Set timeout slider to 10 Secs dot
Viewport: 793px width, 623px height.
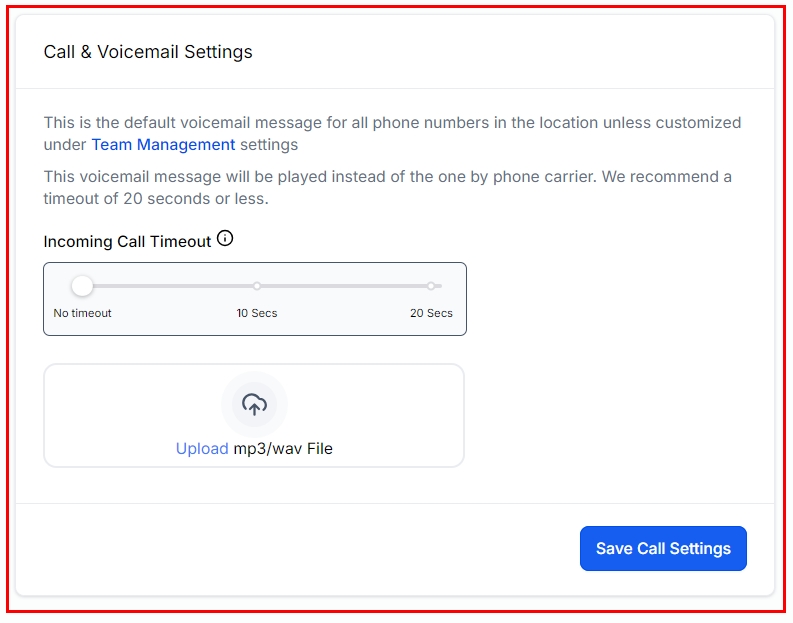[257, 286]
